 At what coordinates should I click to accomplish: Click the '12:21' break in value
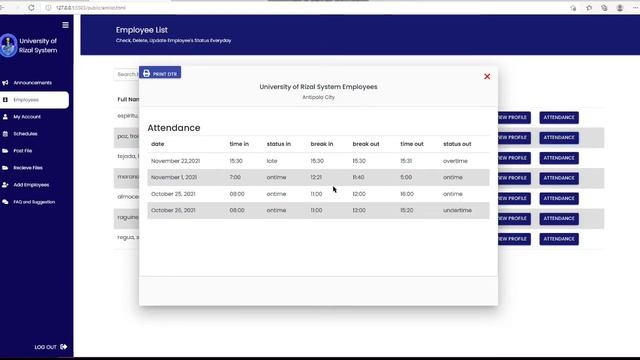point(316,178)
